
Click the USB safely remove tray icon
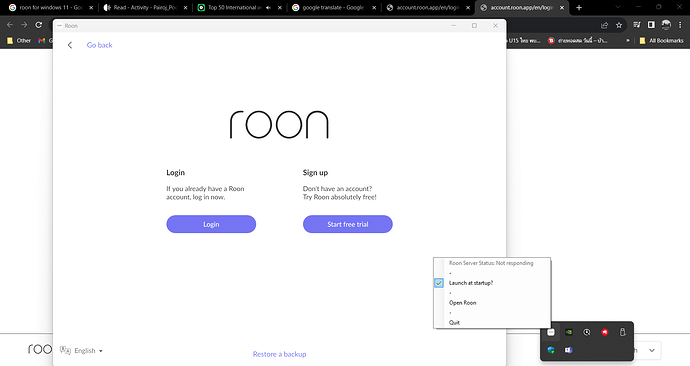click(x=622, y=332)
